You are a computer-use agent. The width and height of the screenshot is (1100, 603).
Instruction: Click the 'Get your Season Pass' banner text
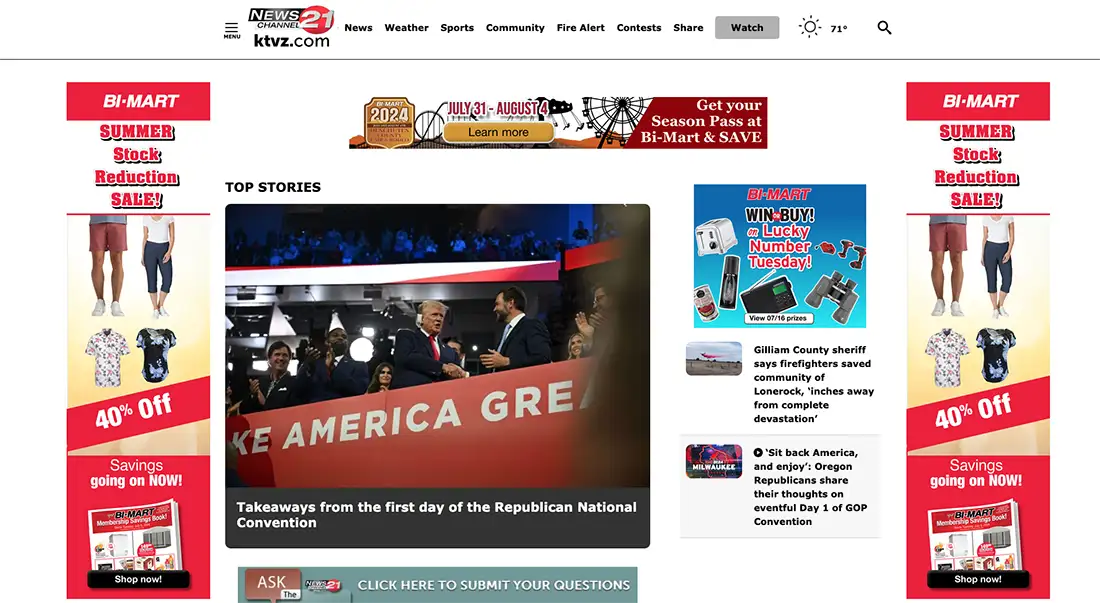702,121
